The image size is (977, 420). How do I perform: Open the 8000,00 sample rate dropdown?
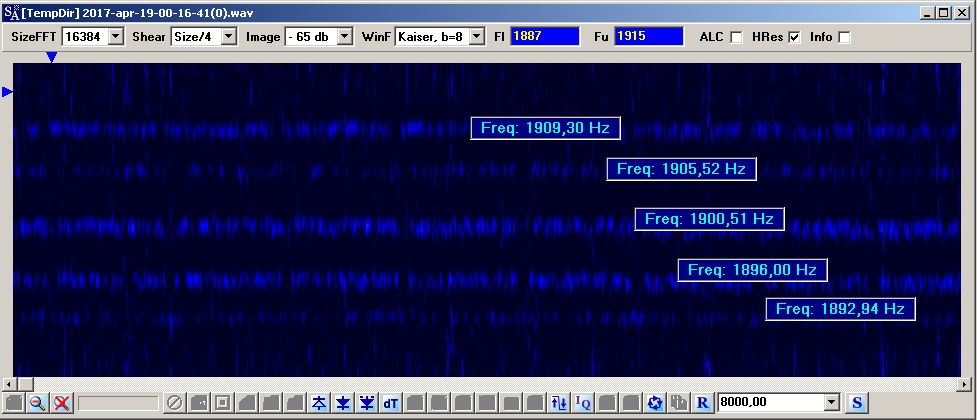832,403
